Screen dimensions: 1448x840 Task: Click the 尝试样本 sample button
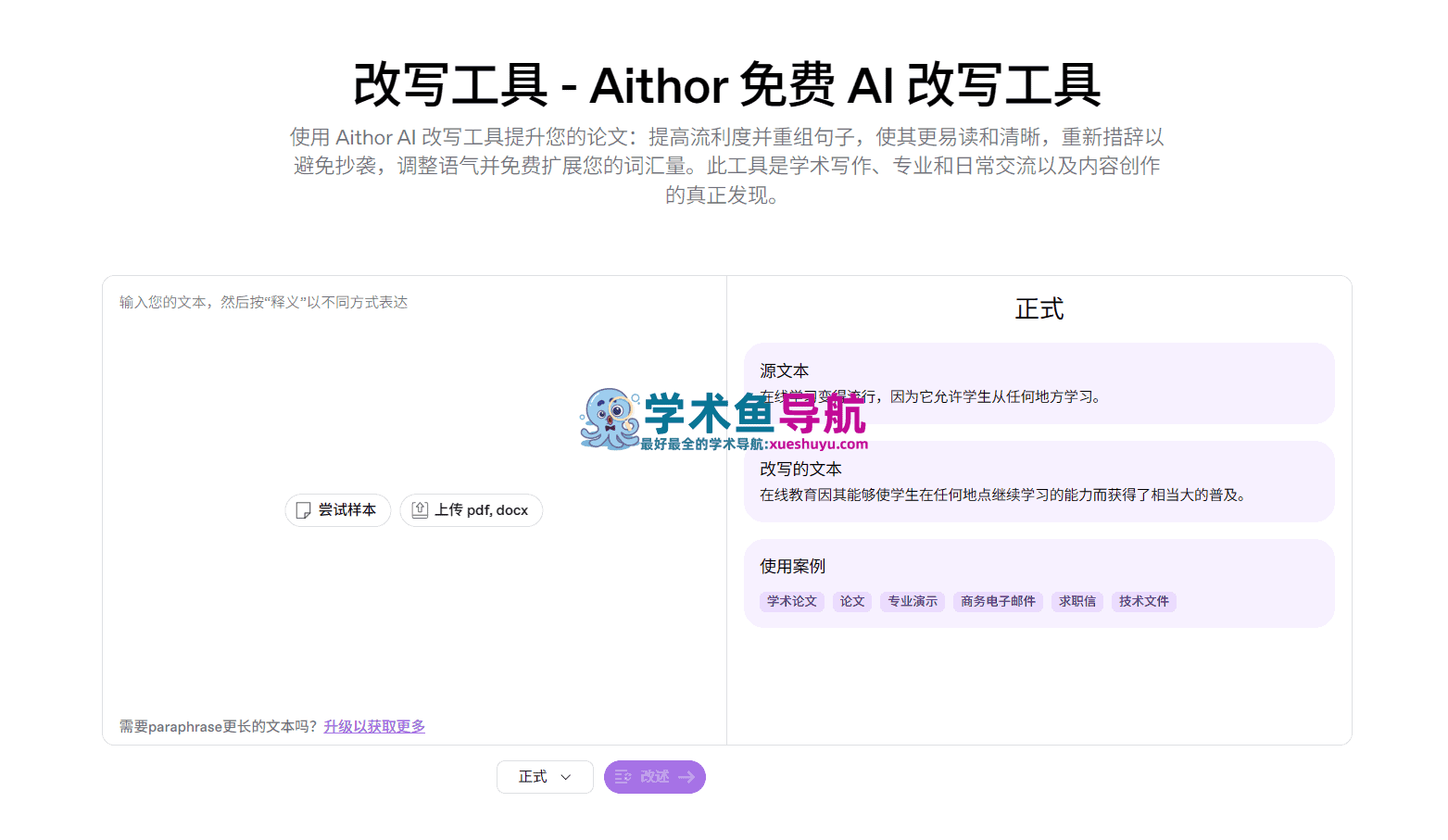click(337, 510)
